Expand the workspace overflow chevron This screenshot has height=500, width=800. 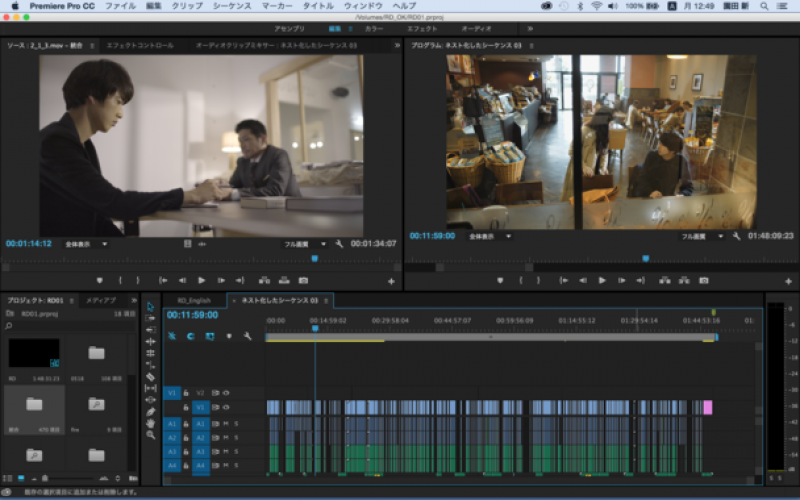pyautogui.click(x=530, y=29)
